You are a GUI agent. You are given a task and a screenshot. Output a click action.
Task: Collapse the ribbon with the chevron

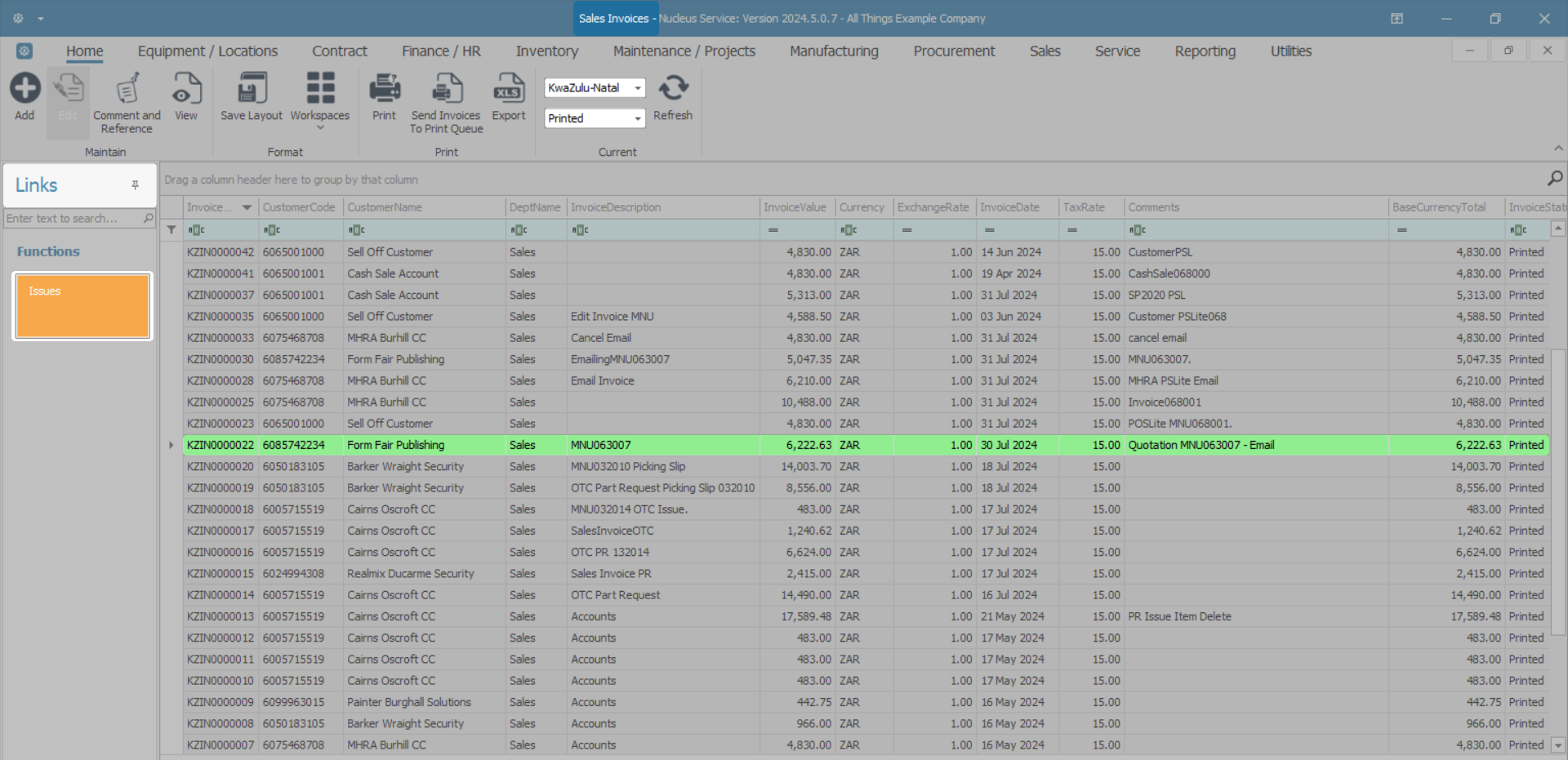point(1558,149)
